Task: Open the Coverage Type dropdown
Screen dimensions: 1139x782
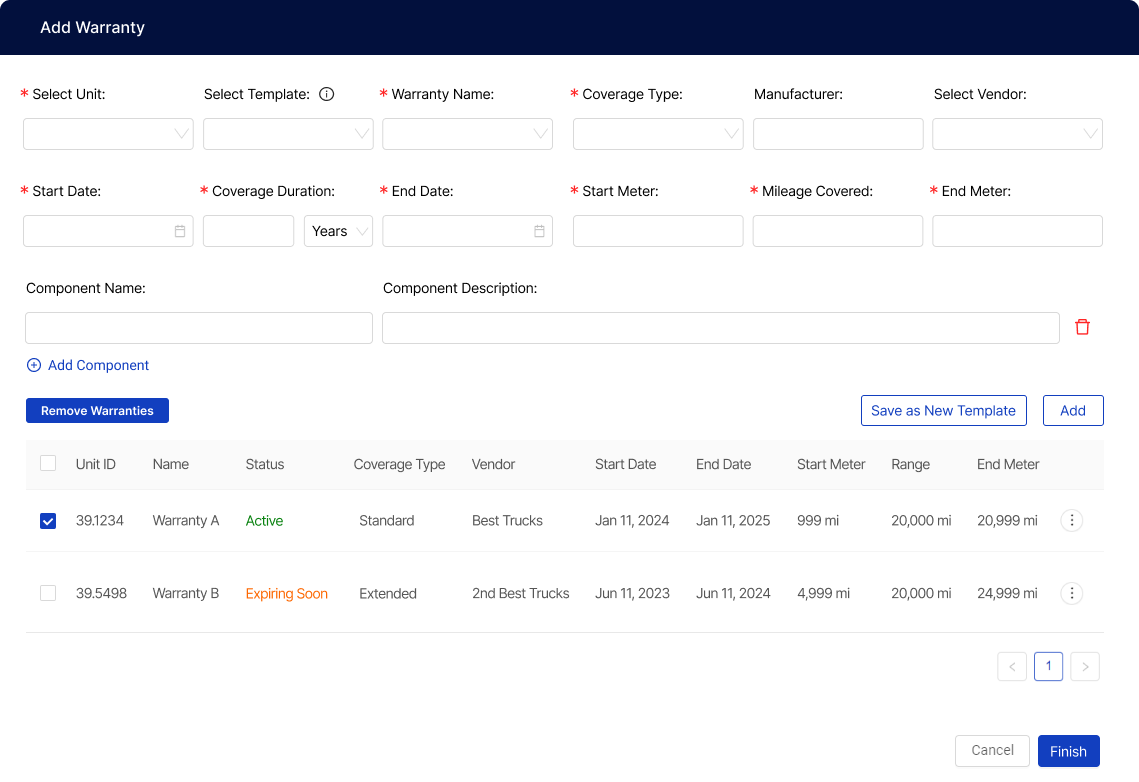Action: pyautogui.click(x=657, y=134)
